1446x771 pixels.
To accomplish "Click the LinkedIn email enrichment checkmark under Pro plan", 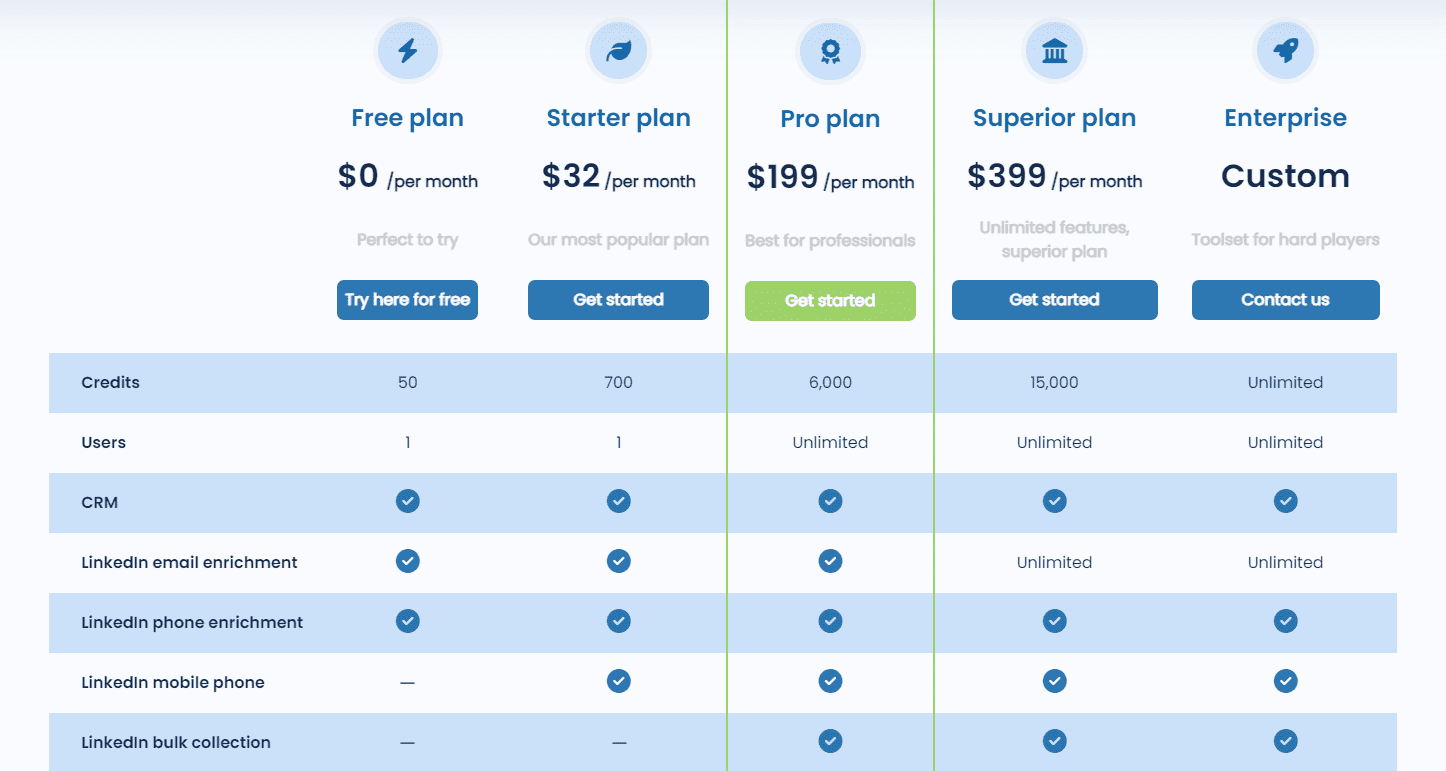I will pos(830,561).
